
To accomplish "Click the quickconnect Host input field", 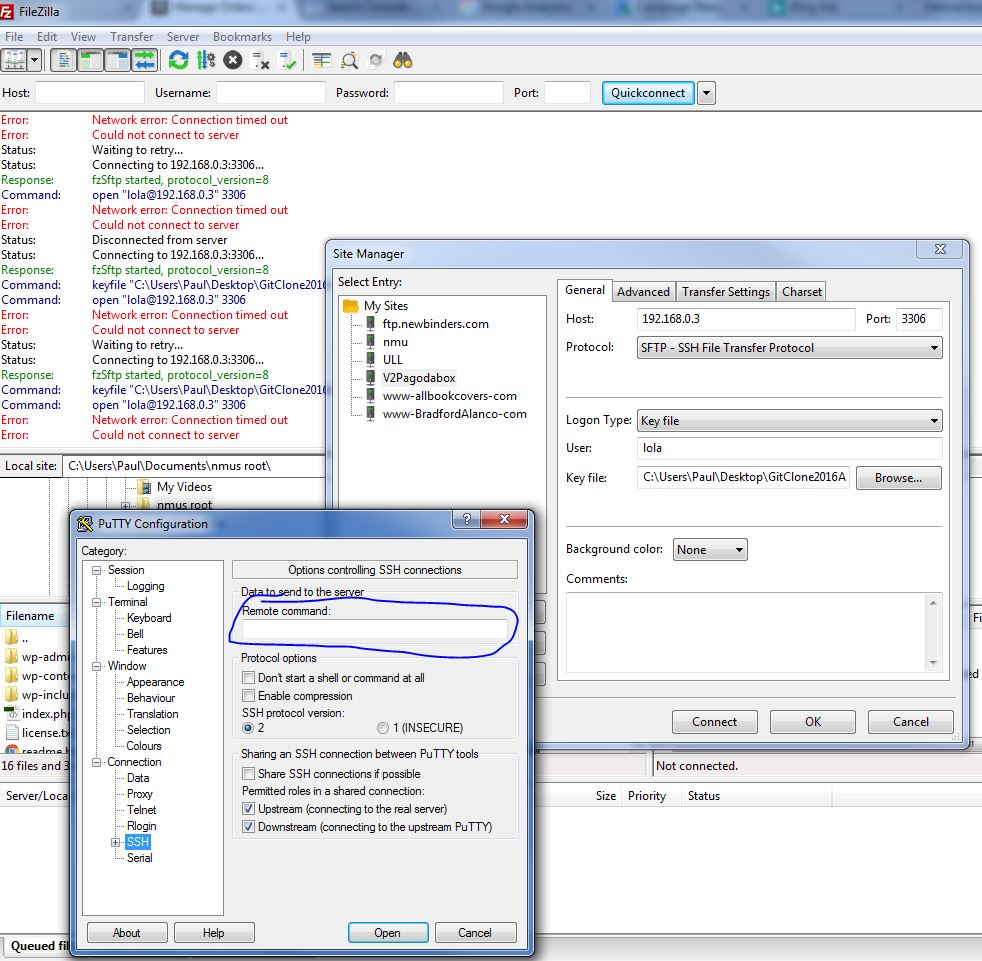I will coord(90,93).
